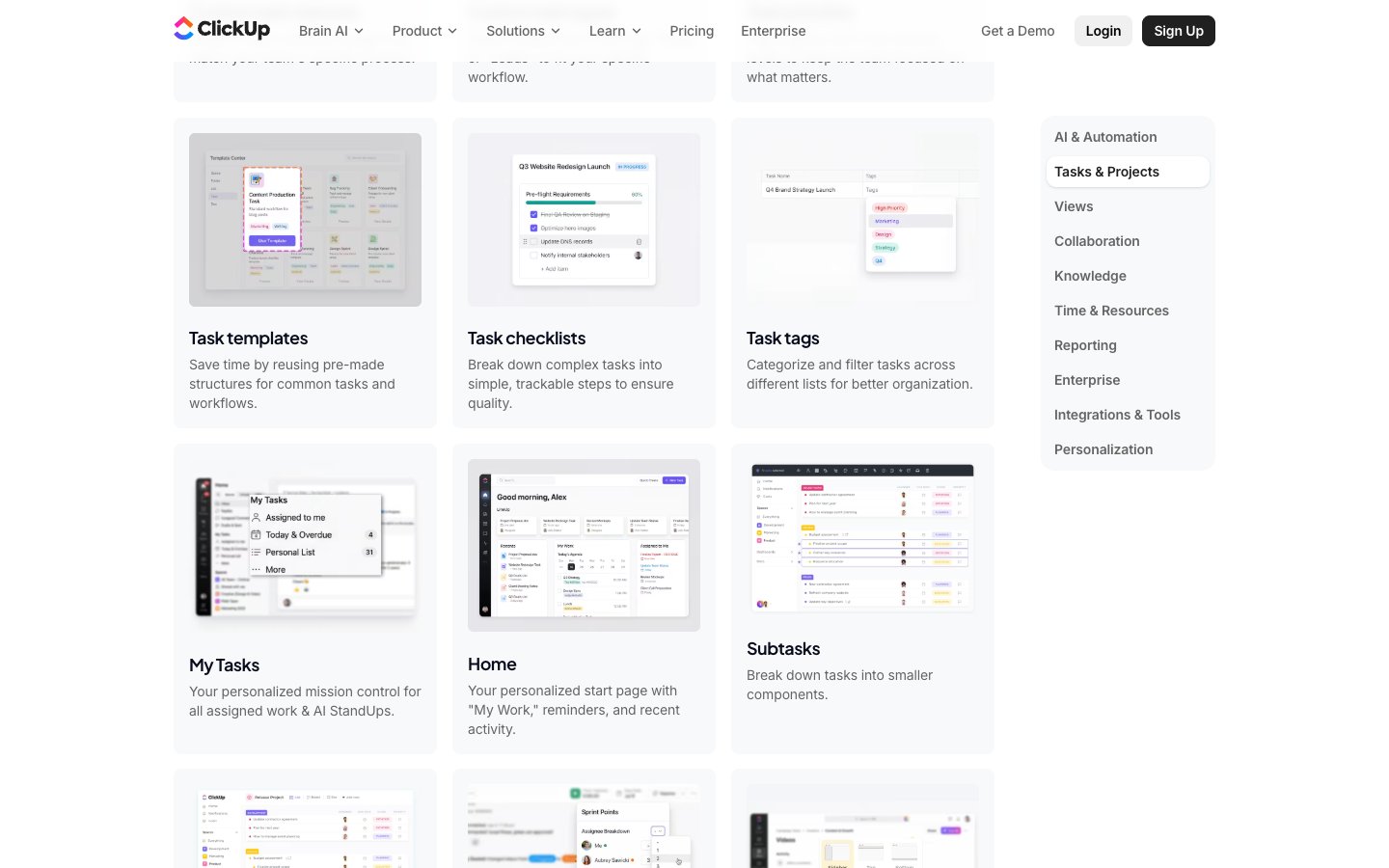Open the Learn menu chevron
The image size is (1389, 868).
637,31
